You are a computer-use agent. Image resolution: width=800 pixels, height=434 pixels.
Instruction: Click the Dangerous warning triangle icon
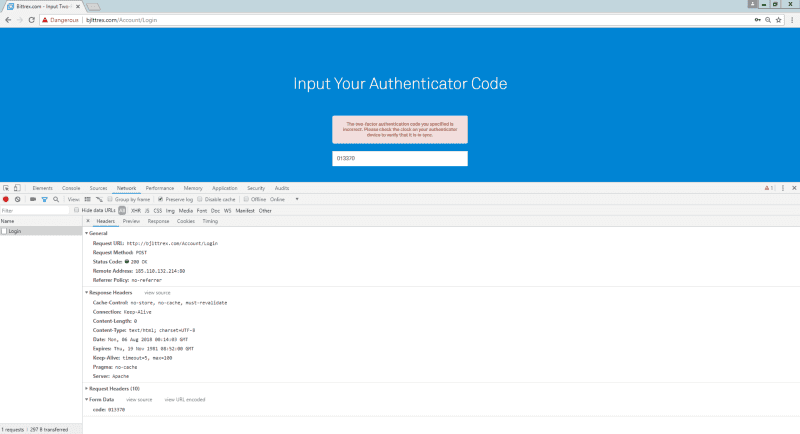pos(45,20)
